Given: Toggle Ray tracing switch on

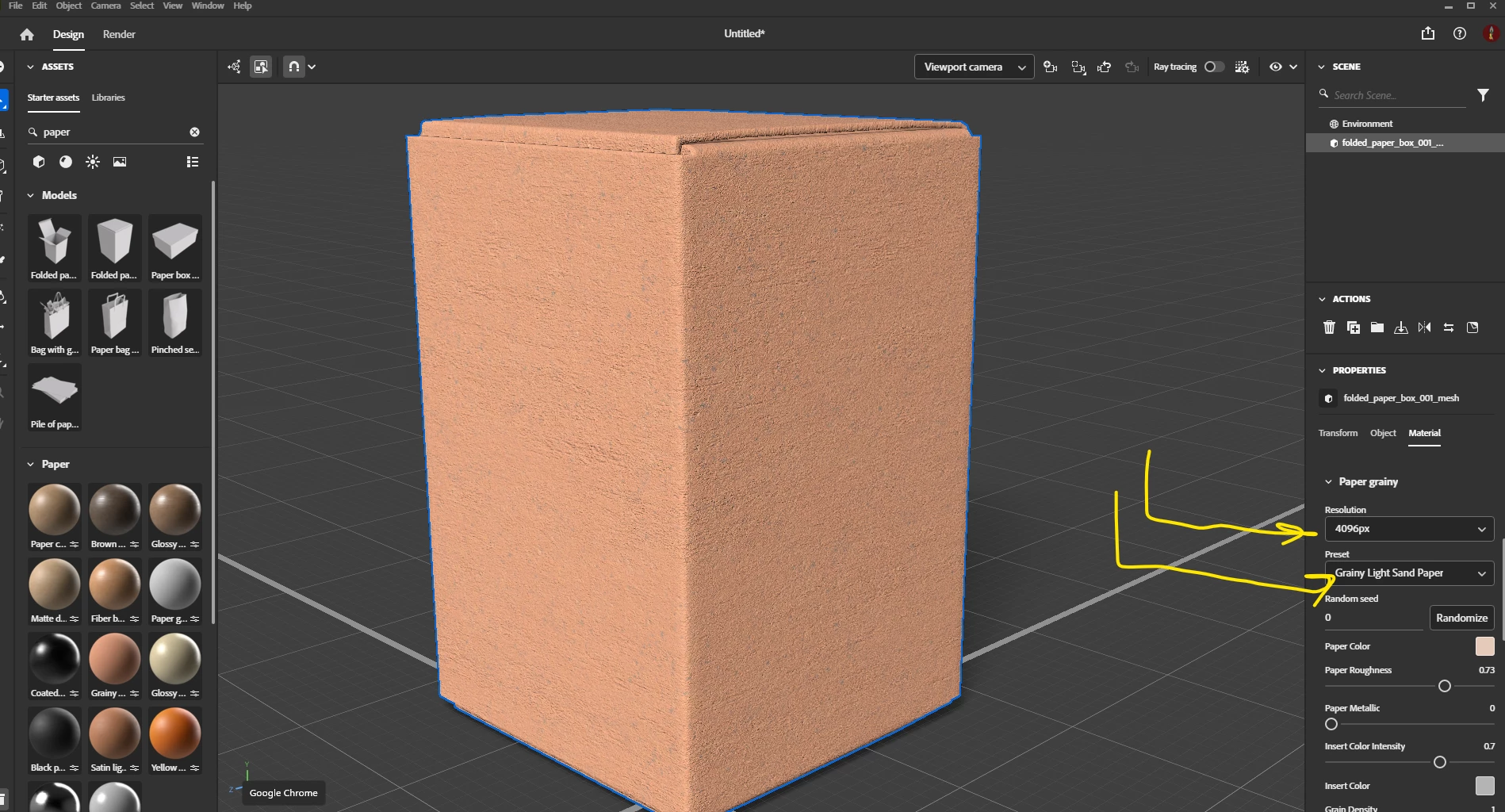Looking at the screenshot, I should [x=1214, y=67].
